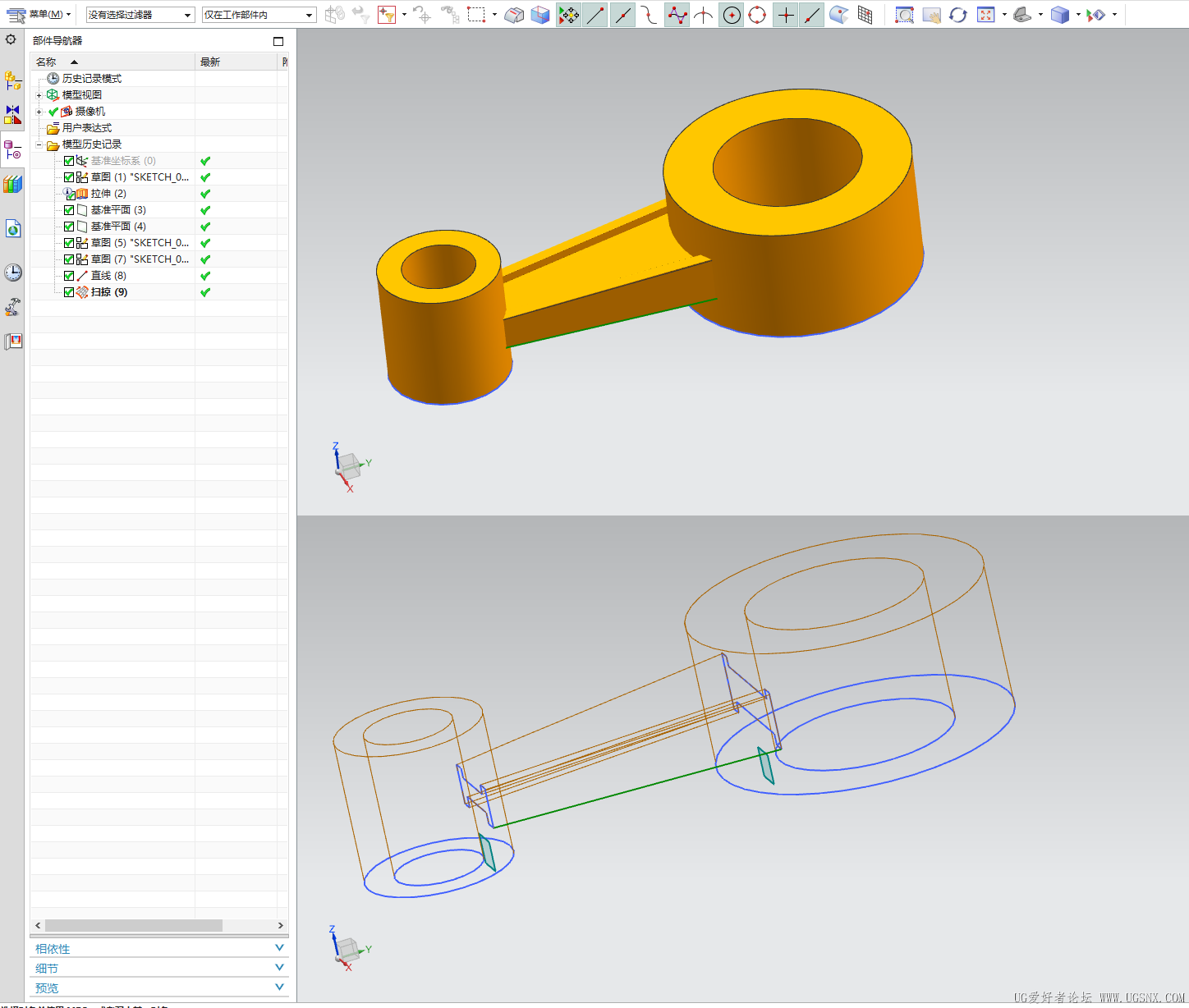Image resolution: width=1189 pixels, height=1008 pixels.
Task: Open the Assembly Navigator sidebar tab
Action: [x=12, y=80]
